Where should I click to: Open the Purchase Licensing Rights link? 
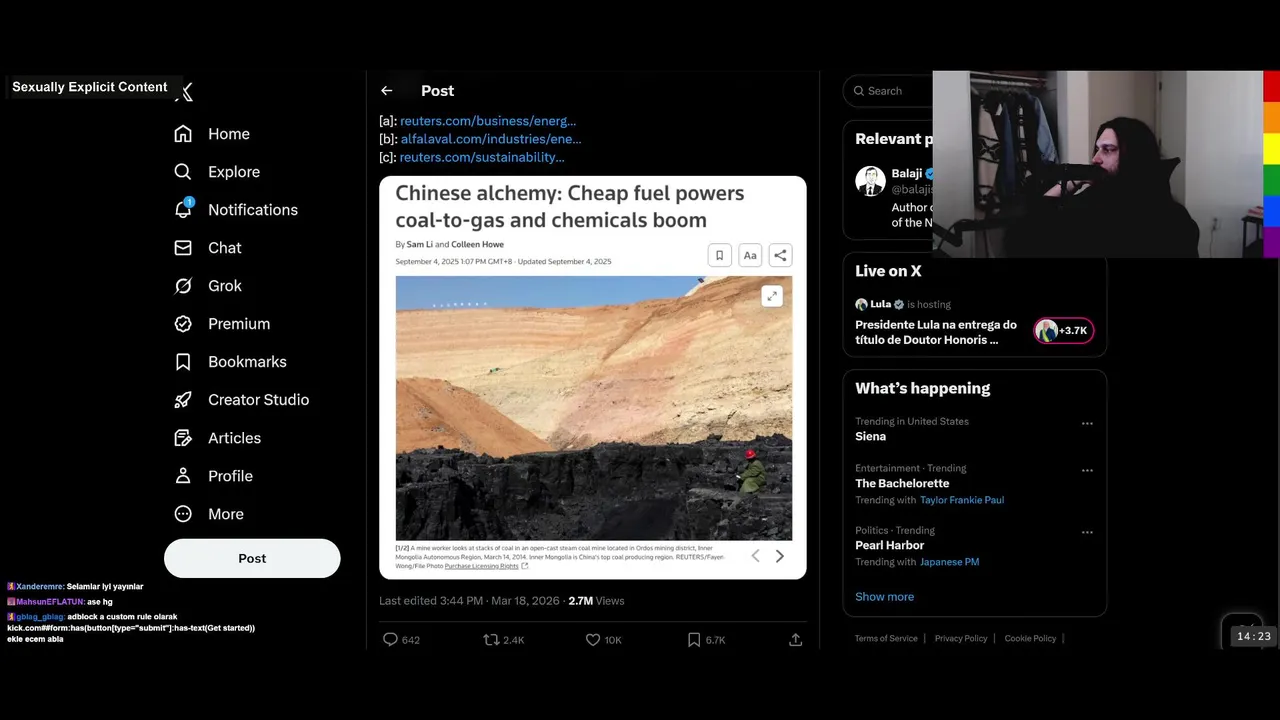click(x=482, y=566)
